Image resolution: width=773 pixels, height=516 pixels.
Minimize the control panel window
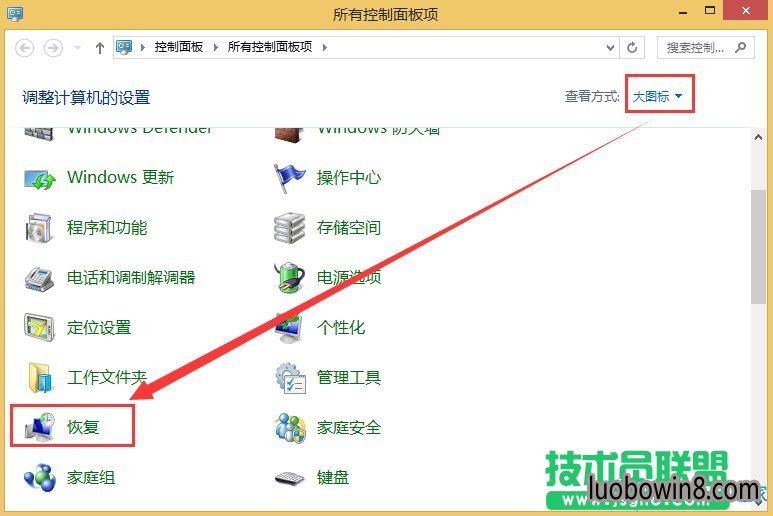click(x=683, y=12)
